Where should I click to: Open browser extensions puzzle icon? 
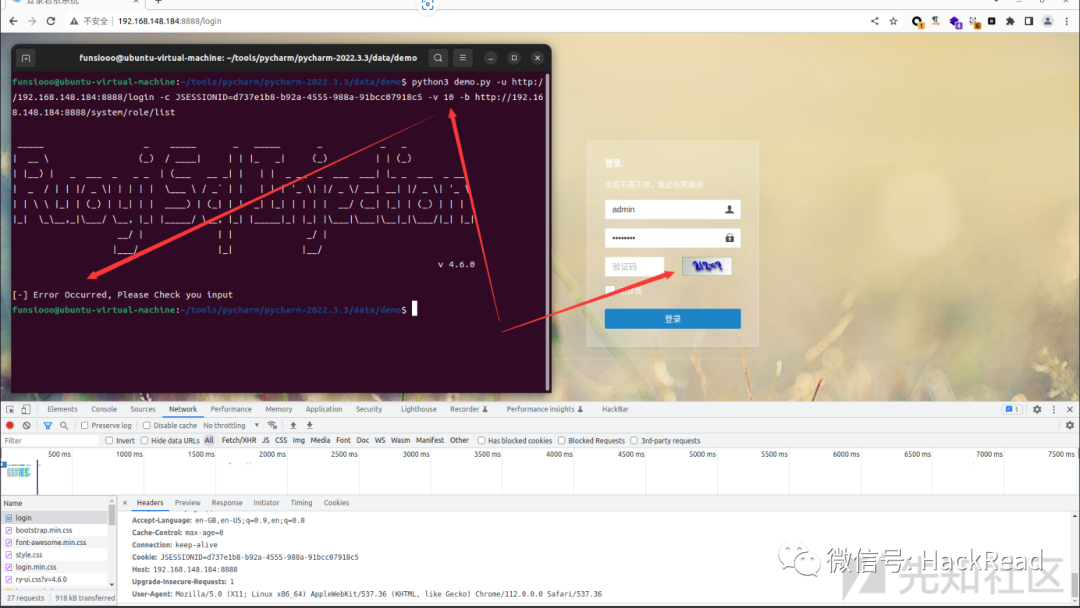click(x=1010, y=21)
